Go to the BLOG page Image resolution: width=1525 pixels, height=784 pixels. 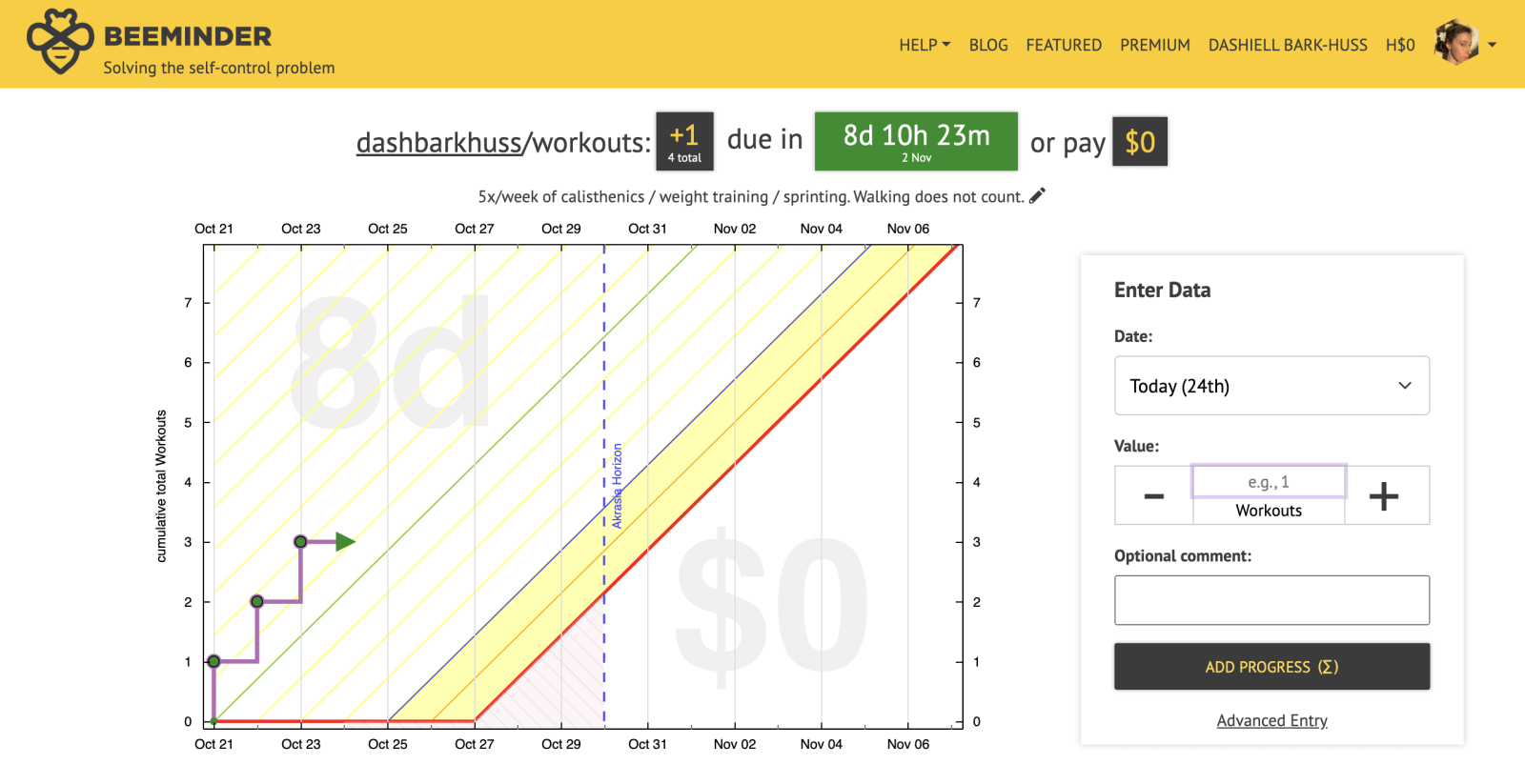click(x=988, y=45)
